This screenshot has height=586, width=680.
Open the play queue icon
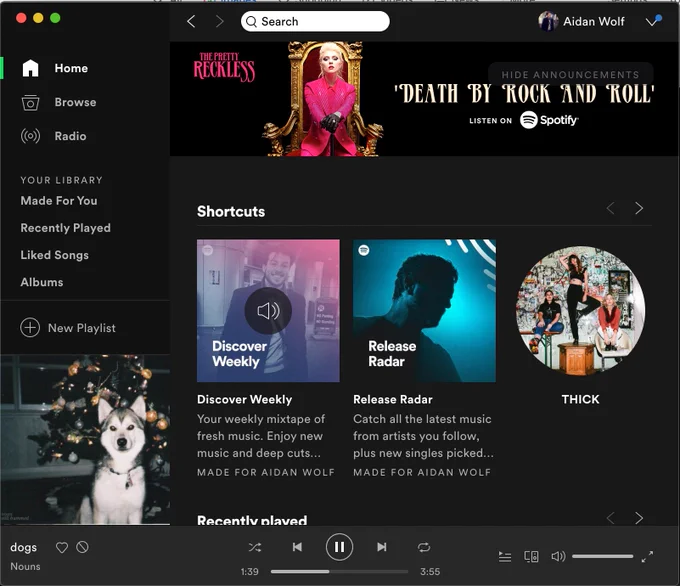click(505, 557)
